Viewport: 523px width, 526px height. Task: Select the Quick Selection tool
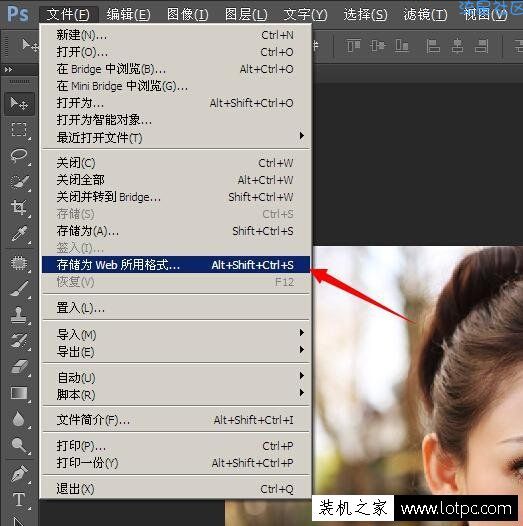19,182
